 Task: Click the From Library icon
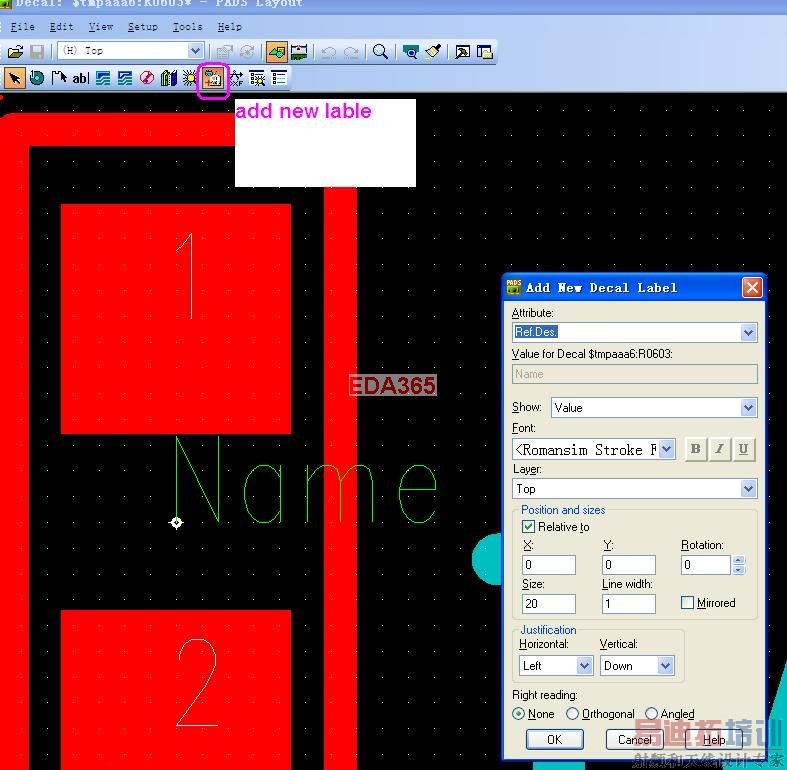point(169,78)
